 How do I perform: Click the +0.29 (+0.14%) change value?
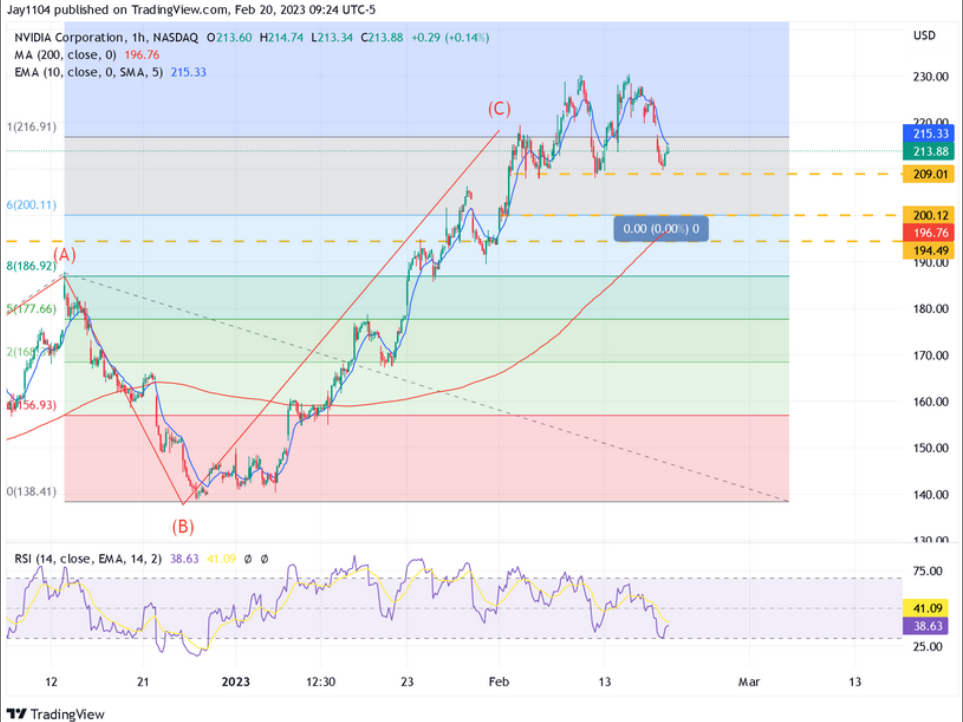(450, 37)
